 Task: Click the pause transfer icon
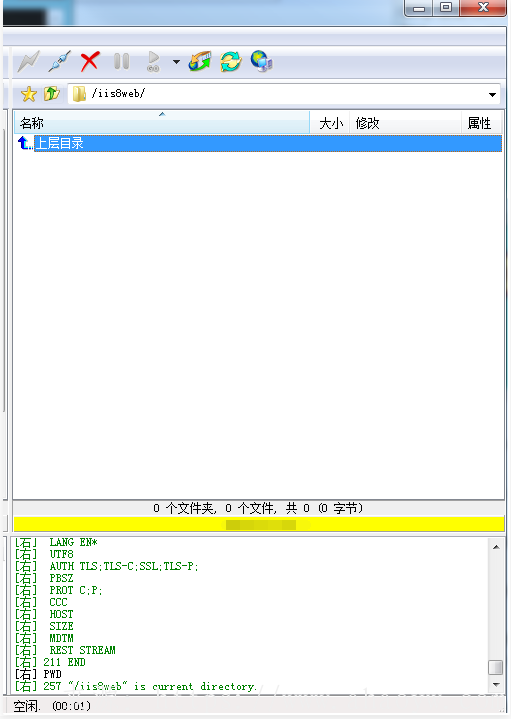pos(122,61)
